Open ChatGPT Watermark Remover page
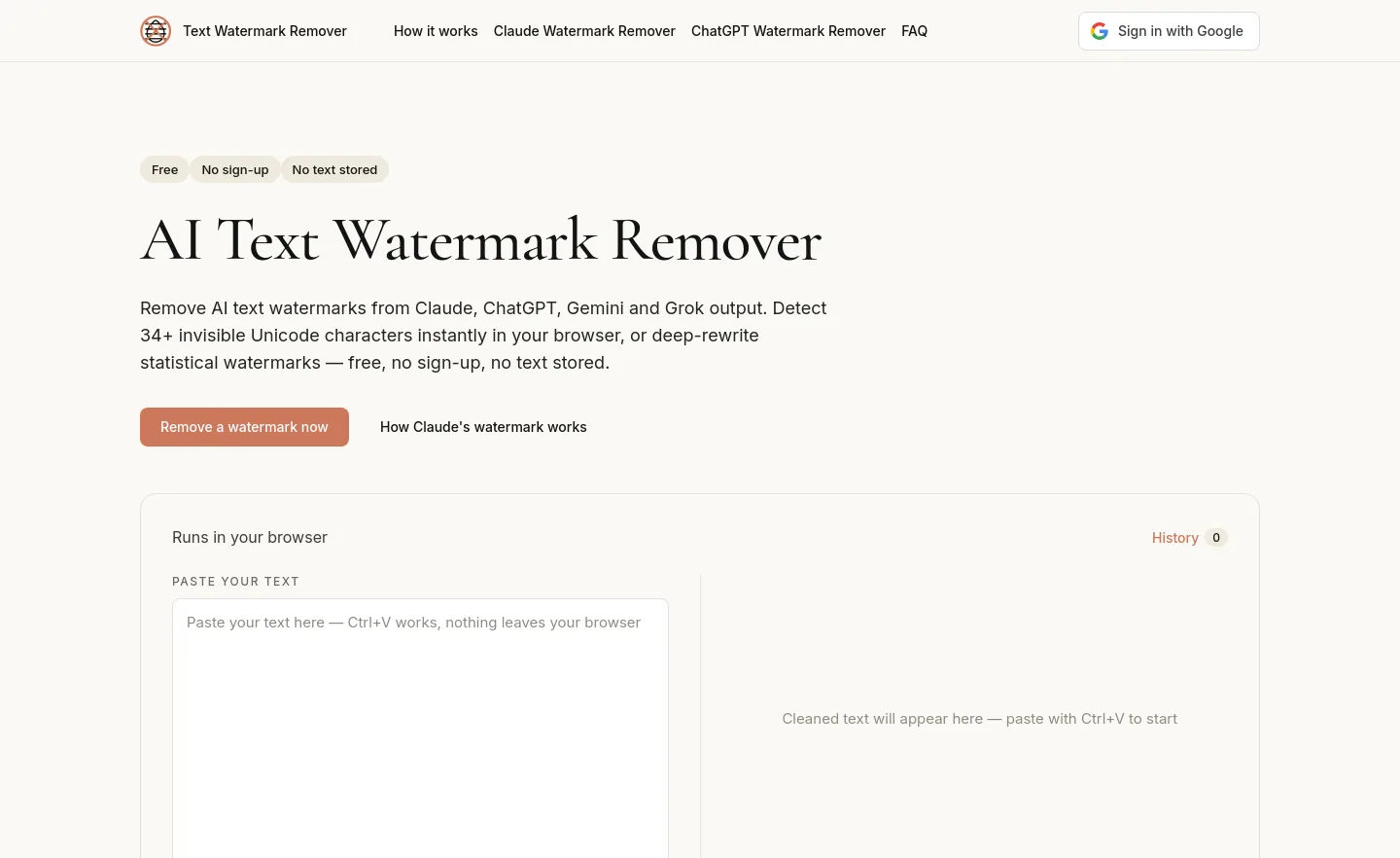The image size is (1400, 858). 788,31
